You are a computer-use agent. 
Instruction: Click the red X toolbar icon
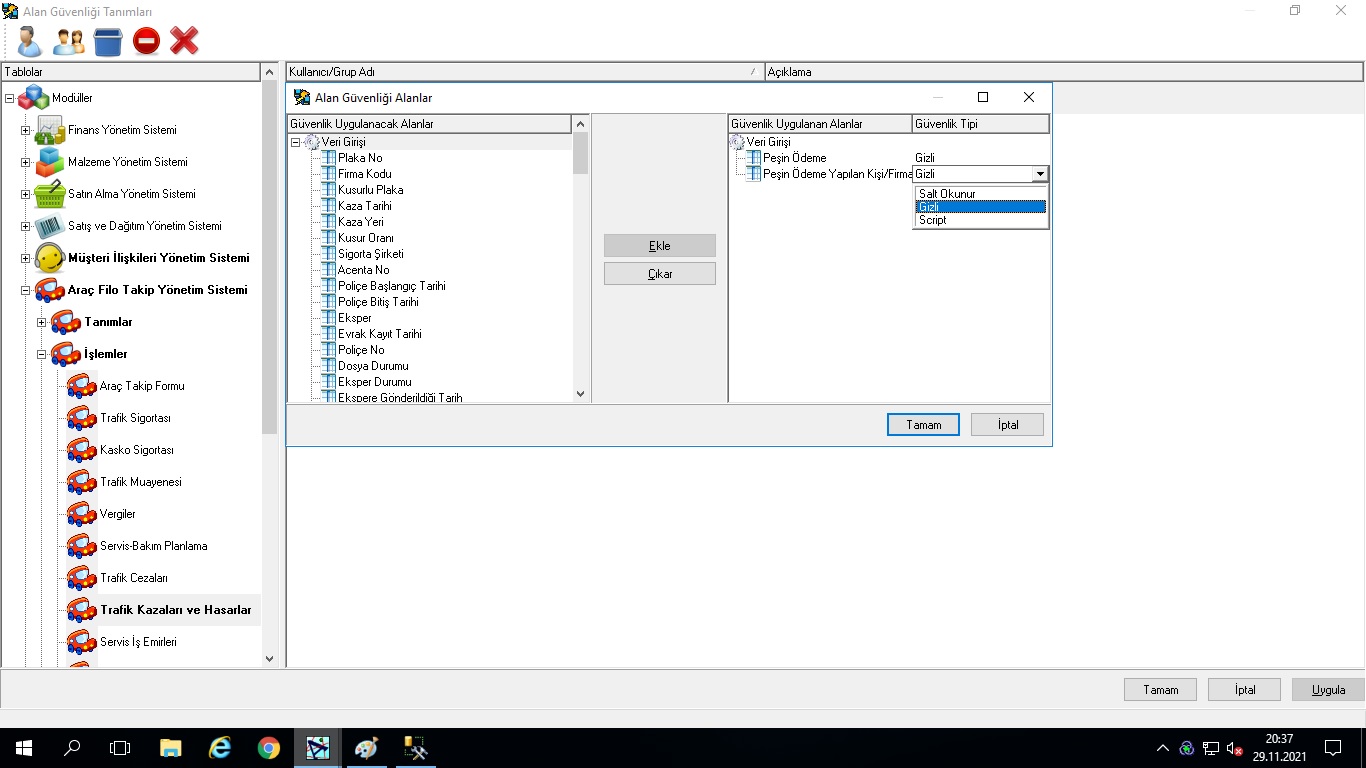point(184,41)
